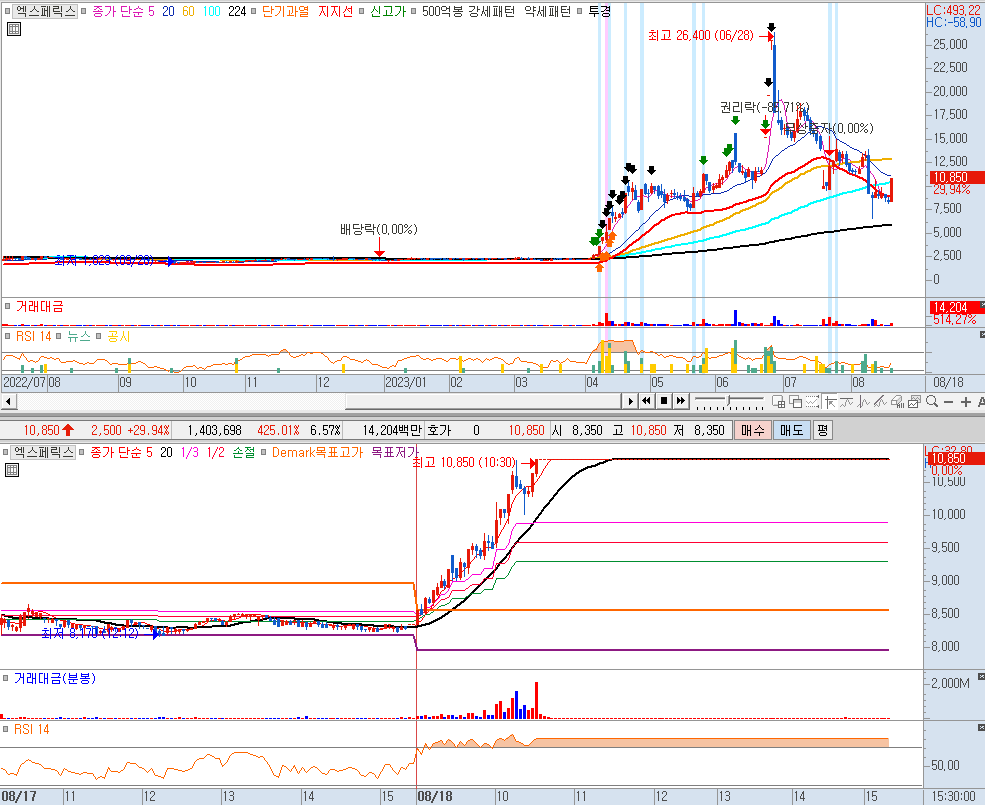Click the 엑스페릭스 name button on minute chart
Viewport: 985px width, 805px height.
43,452
